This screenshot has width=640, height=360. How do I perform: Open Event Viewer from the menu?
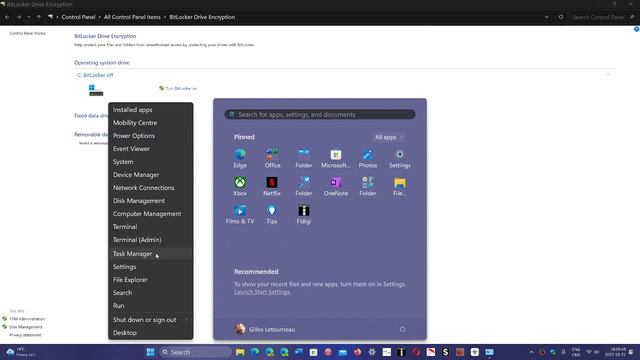[151, 149]
